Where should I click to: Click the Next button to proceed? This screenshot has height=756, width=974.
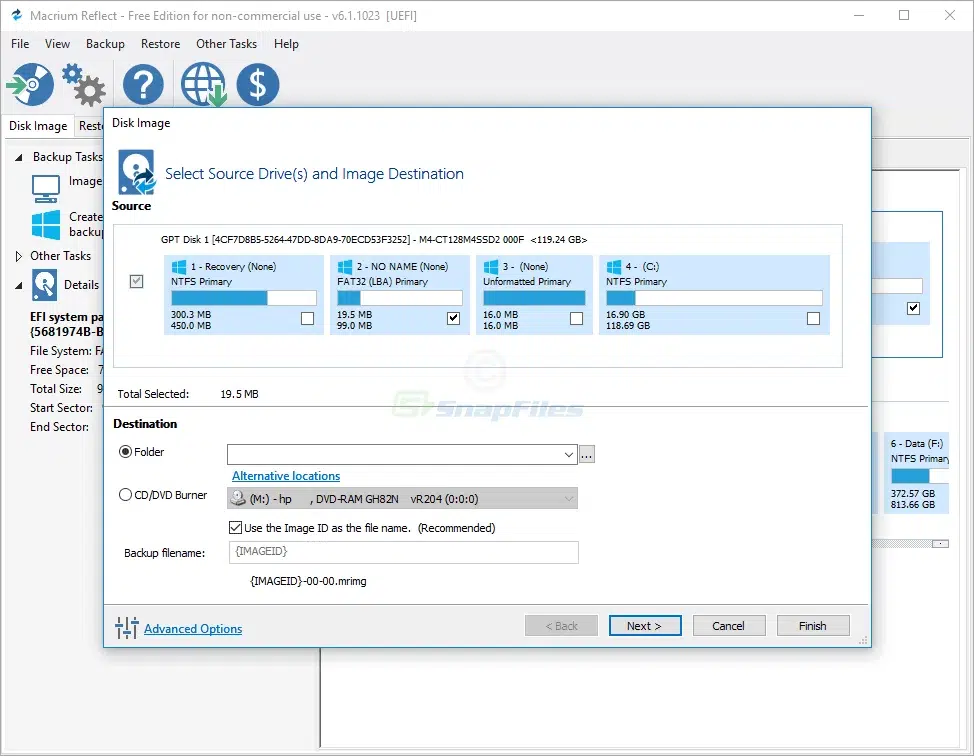pos(645,625)
